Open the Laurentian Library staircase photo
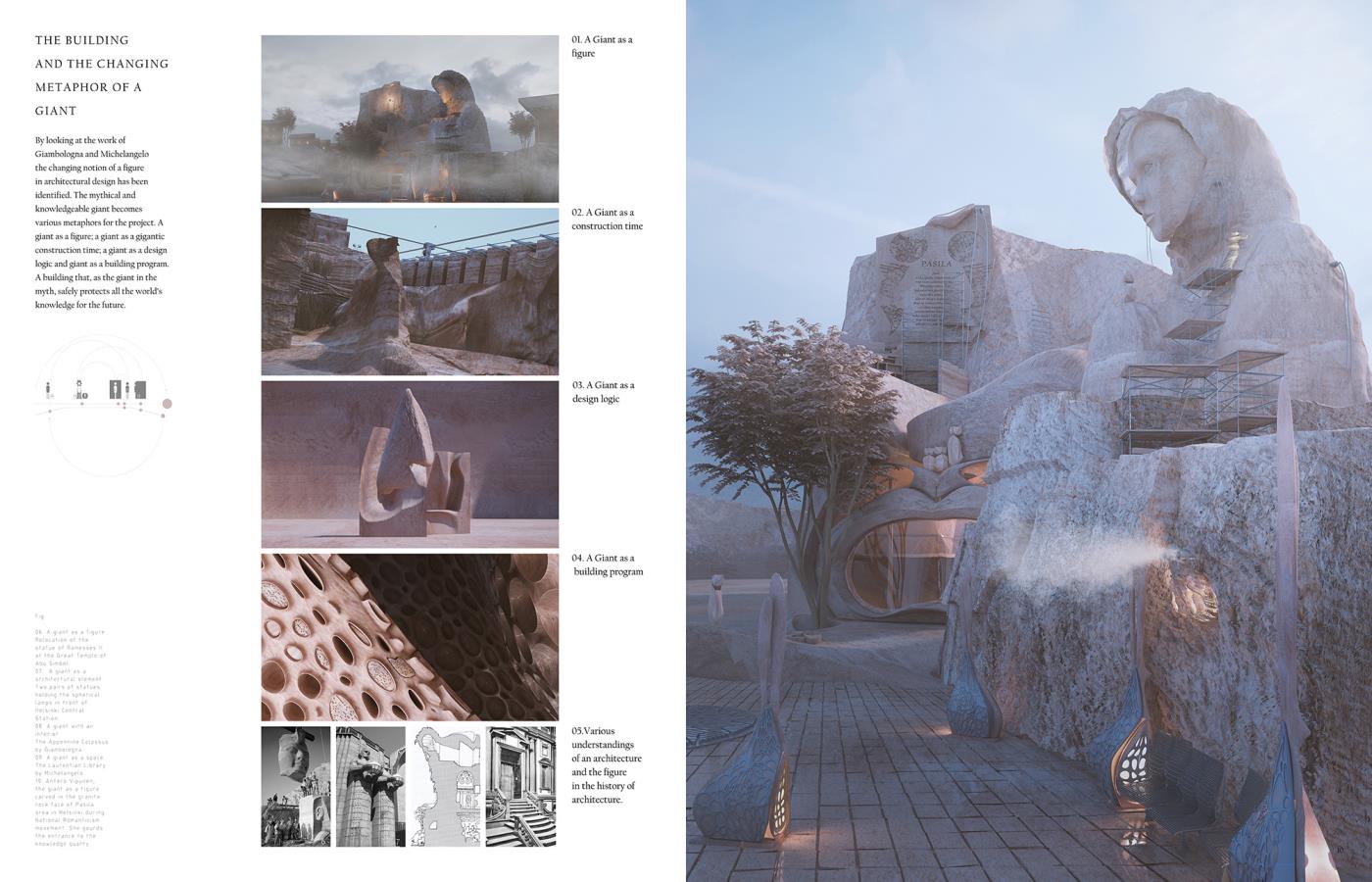 tap(521, 786)
